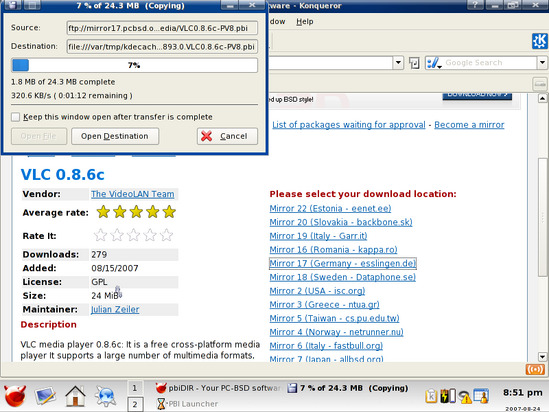The width and height of the screenshot is (549, 412).
Task: Open the Klipper clipboard tray icon
Action: (x=431, y=396)
